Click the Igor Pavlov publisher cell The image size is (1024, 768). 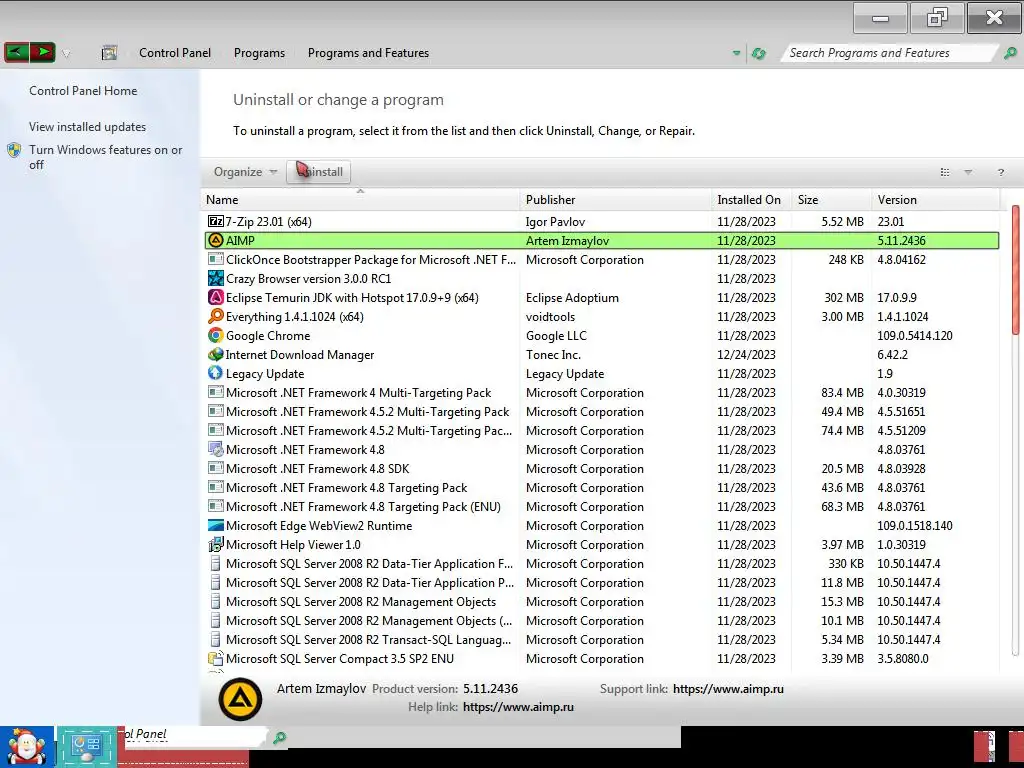555,221
